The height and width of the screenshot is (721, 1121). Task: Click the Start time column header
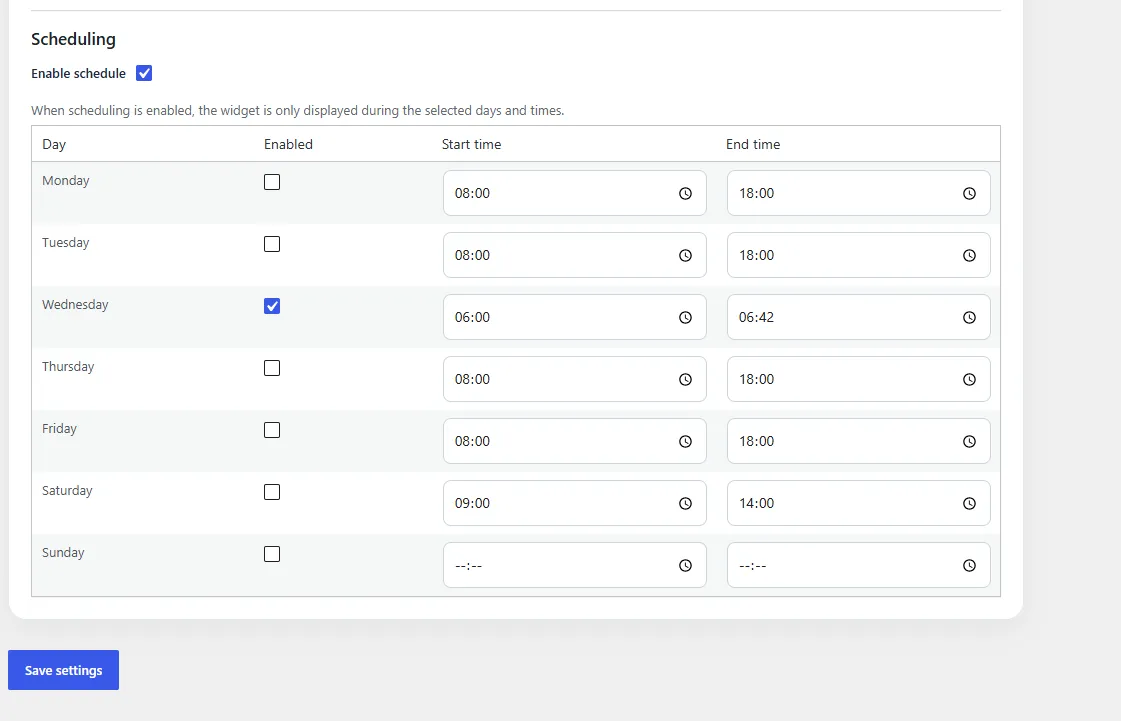(471, 144)
